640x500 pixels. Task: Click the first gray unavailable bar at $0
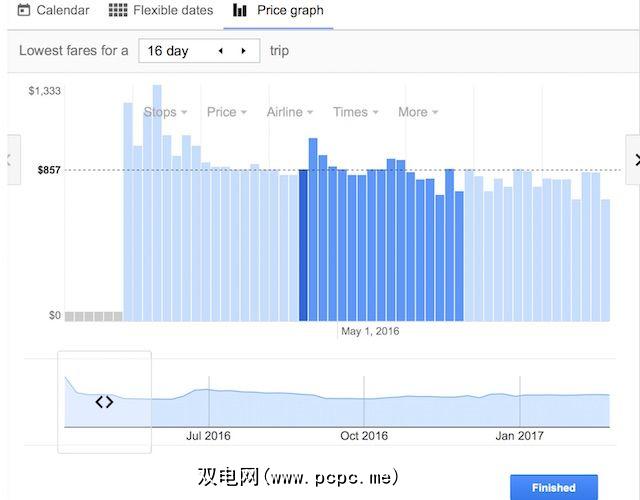click(69, 316)
